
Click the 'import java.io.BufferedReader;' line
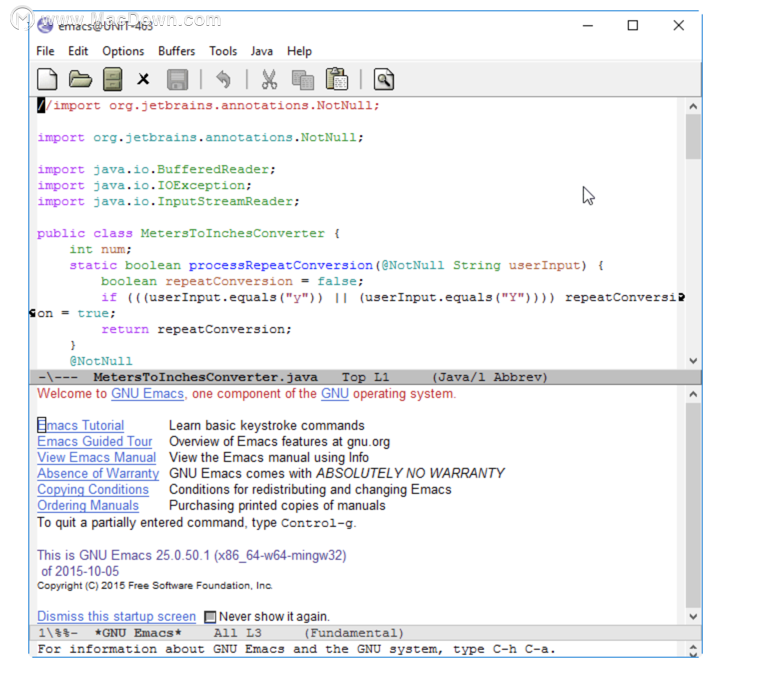click(x=156, y=169)
